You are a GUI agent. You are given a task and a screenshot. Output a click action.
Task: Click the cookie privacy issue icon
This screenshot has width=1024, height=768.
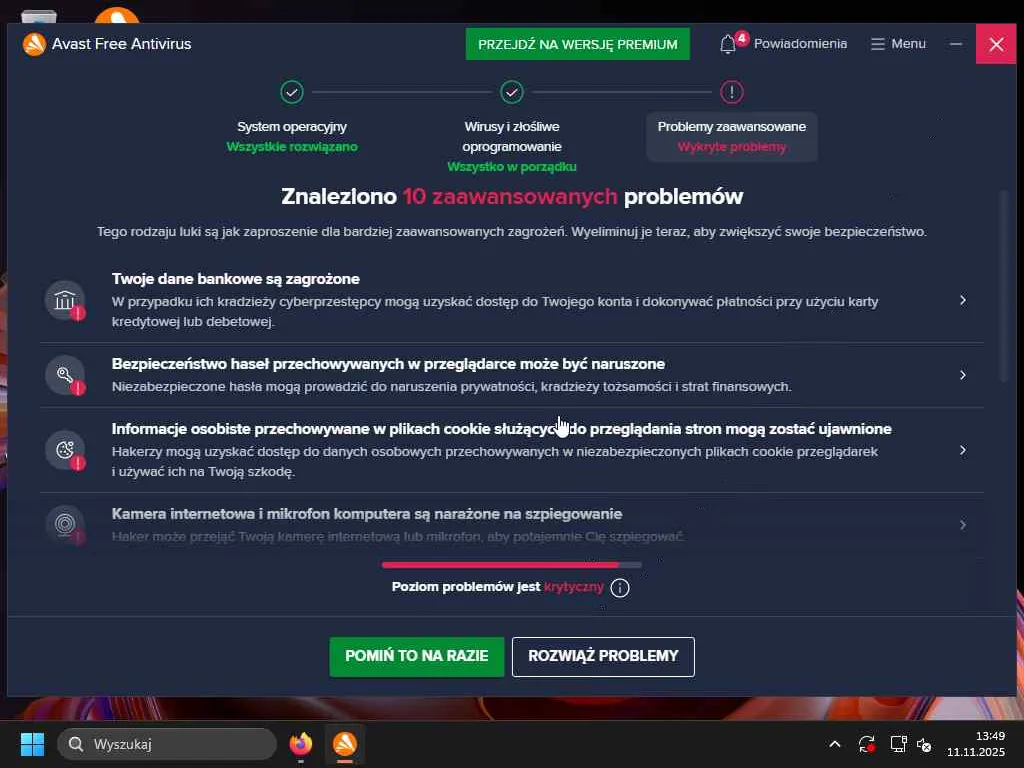[65, 450]
